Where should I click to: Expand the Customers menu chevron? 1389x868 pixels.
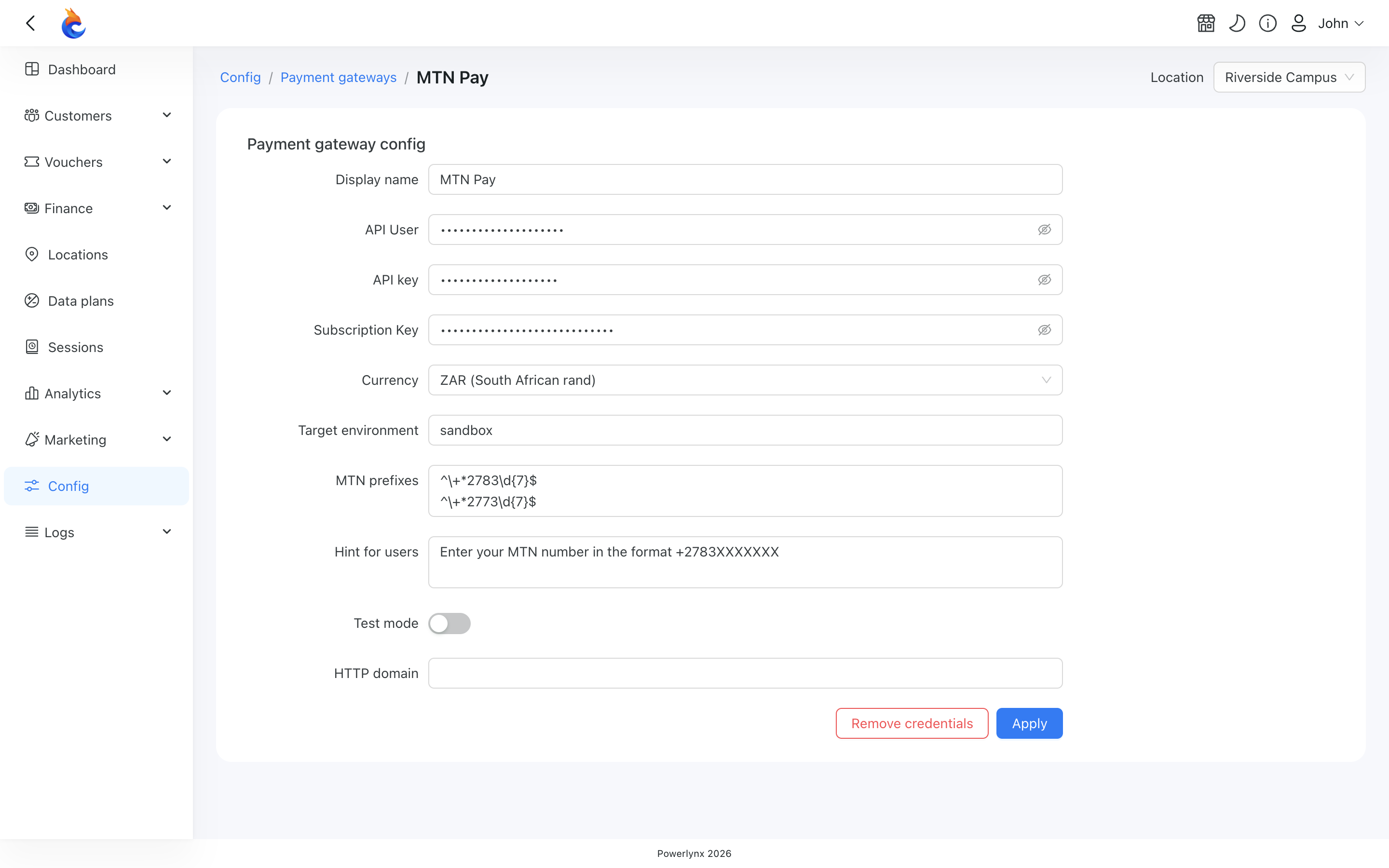(167, 115)
